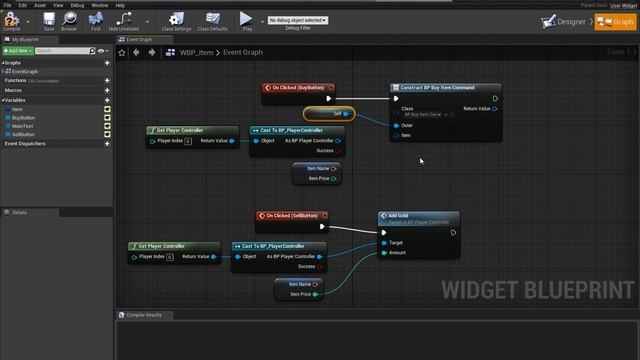
Task: Open Class dropdown on Construct node
Action: tap(423, 115)
